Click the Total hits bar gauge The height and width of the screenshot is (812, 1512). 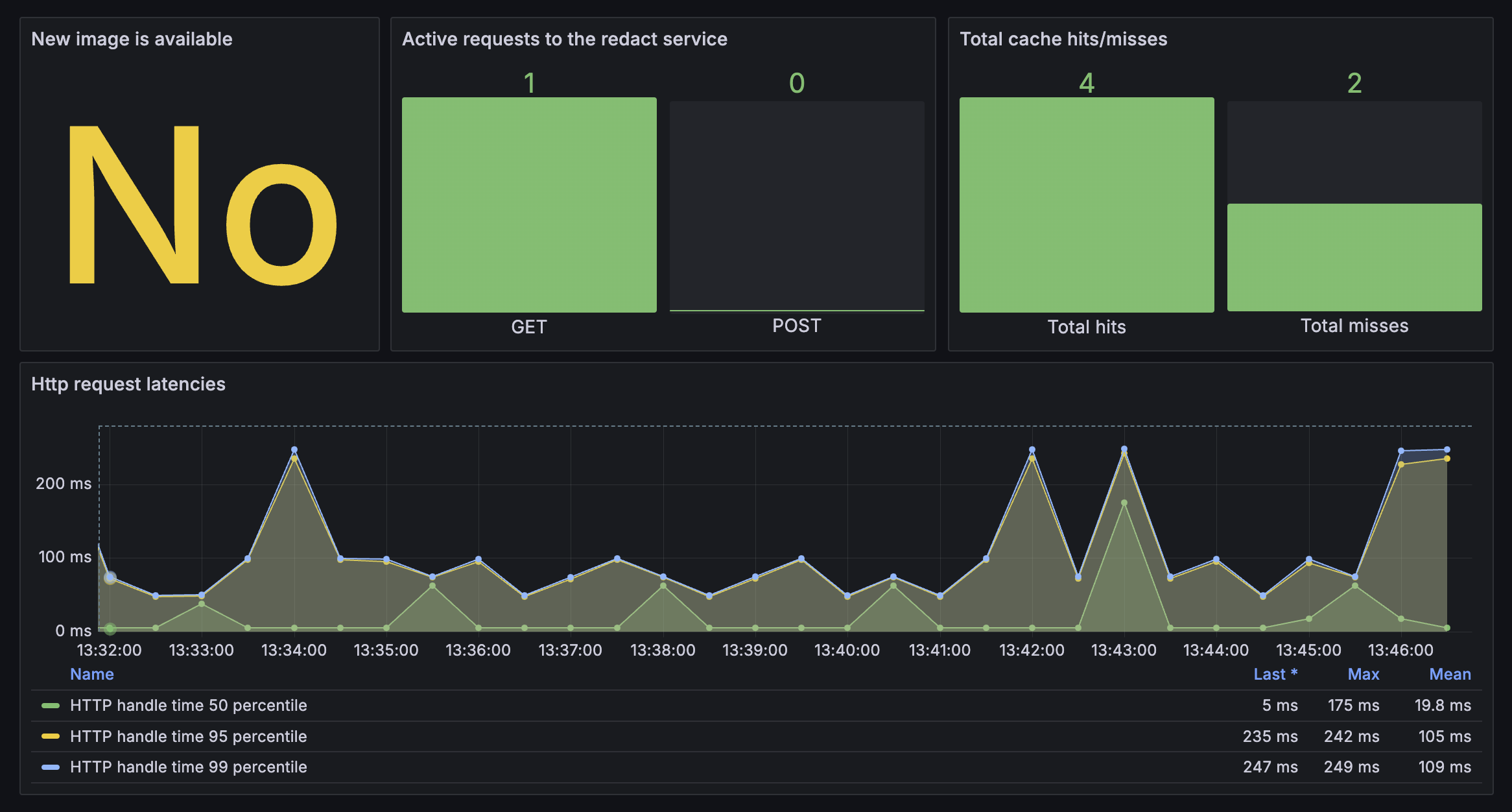tap(1087, 205)
